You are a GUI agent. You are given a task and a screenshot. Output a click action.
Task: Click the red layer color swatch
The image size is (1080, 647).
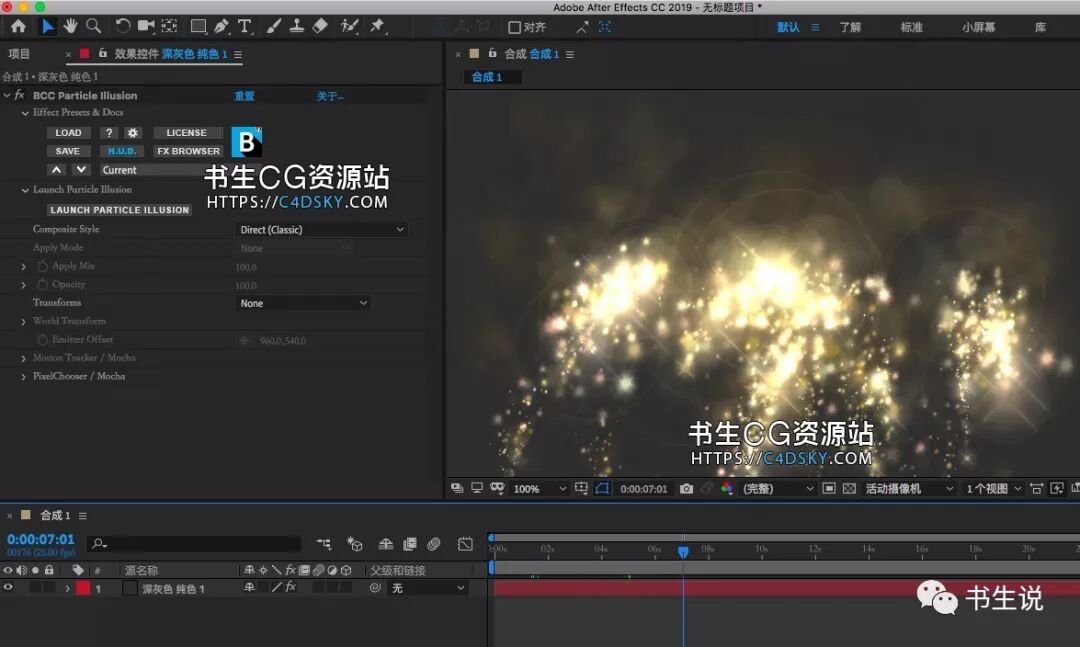click(x=81, y=588)
